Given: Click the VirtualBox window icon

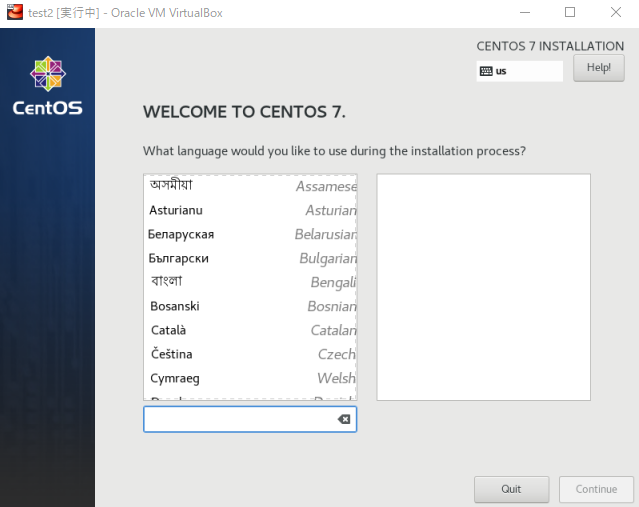Looking at the screenshot, I should (15, 12).
